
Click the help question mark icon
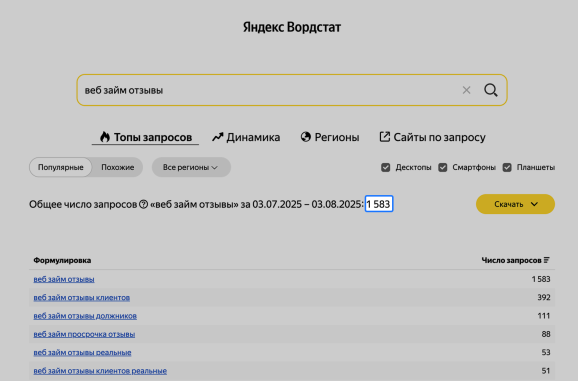(x=143, y=204)
